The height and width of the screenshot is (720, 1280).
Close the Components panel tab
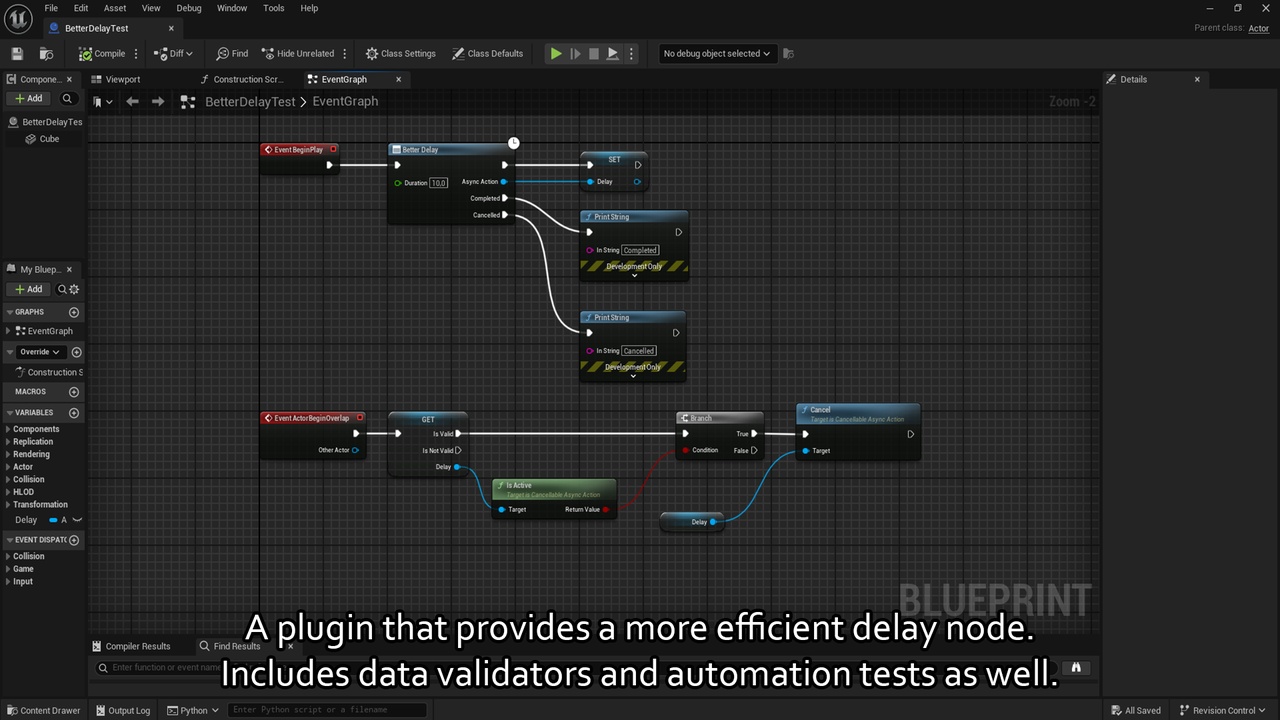[x=69, y=79]
